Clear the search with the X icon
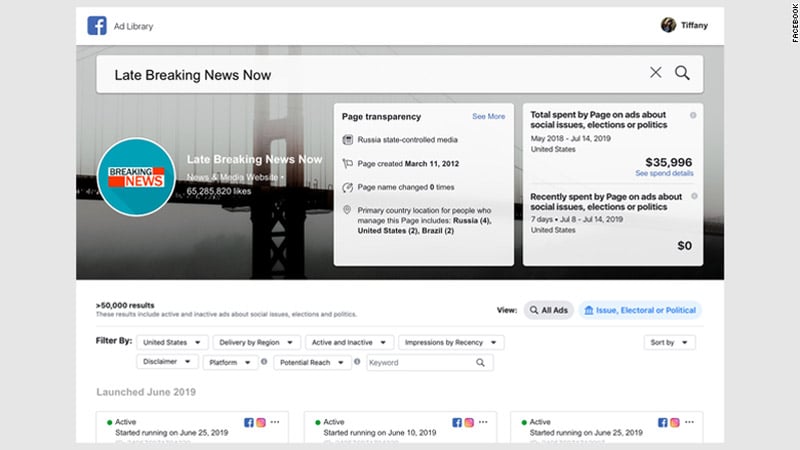Viewport: 800px width, 450px height. (x=656, y=73)
